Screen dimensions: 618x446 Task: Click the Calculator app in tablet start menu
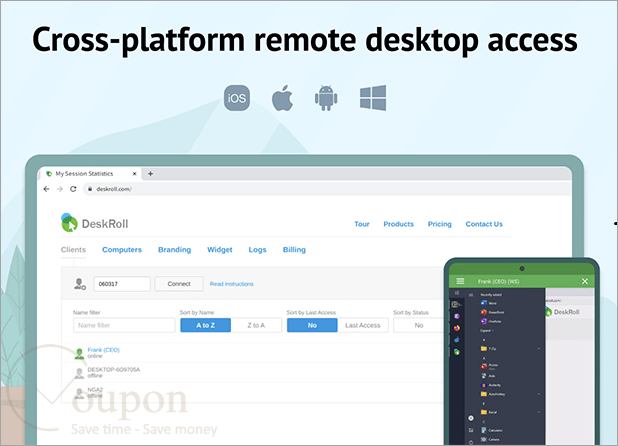click(x=491, y=430)
